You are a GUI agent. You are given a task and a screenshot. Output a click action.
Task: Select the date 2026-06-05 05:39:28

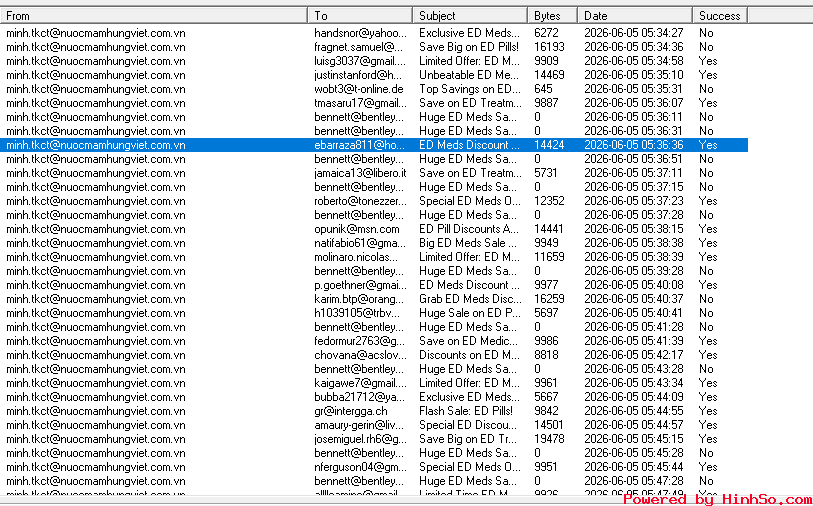pyautogui.click(x=634, y=271)
